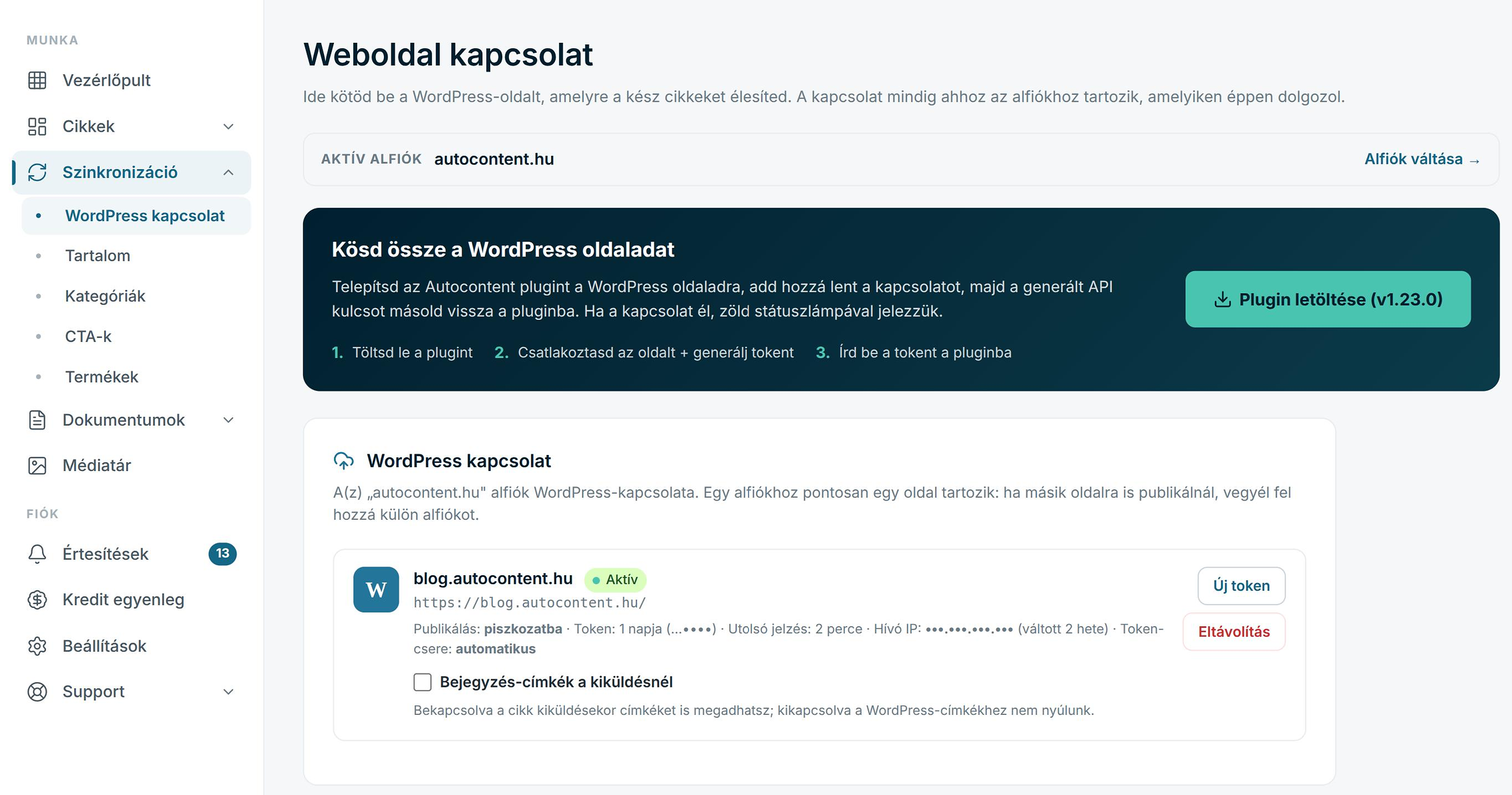This screenshot has width=1512, height=795.
Task: Click the Vezérlőpult grid icon
Action: pyautogui.click(x=37, y=80)
